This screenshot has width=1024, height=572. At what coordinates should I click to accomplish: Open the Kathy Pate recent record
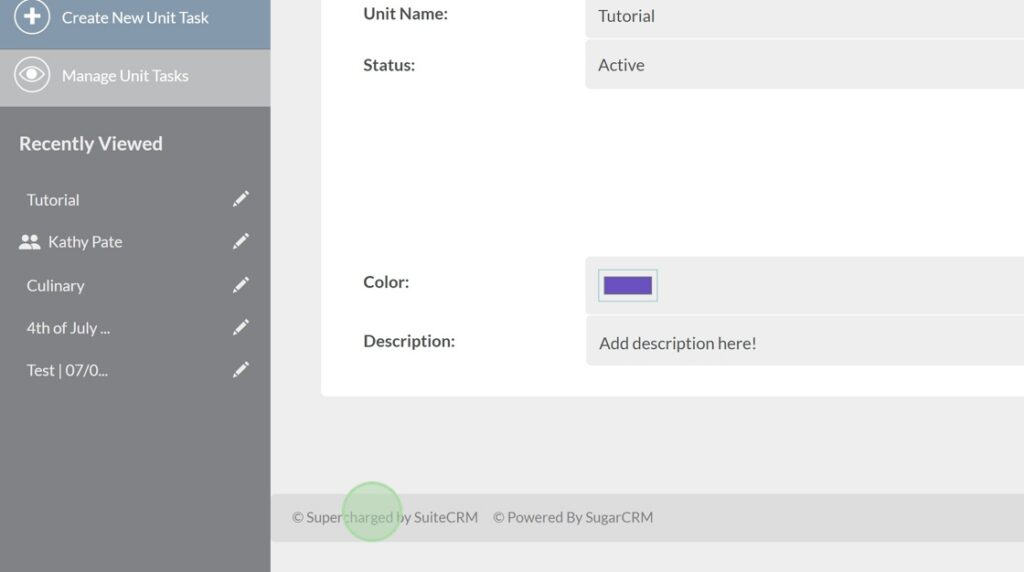tap(85, 242)
